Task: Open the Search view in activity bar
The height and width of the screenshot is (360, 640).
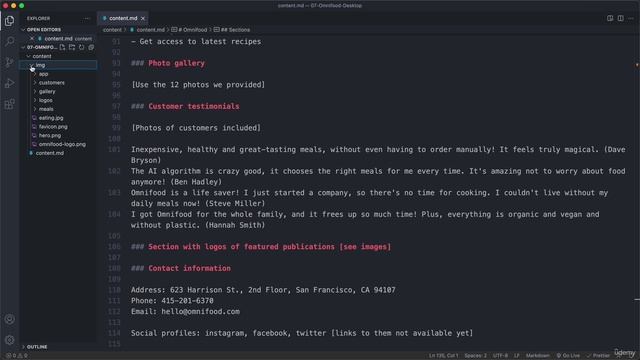Action: pos(9,42)
